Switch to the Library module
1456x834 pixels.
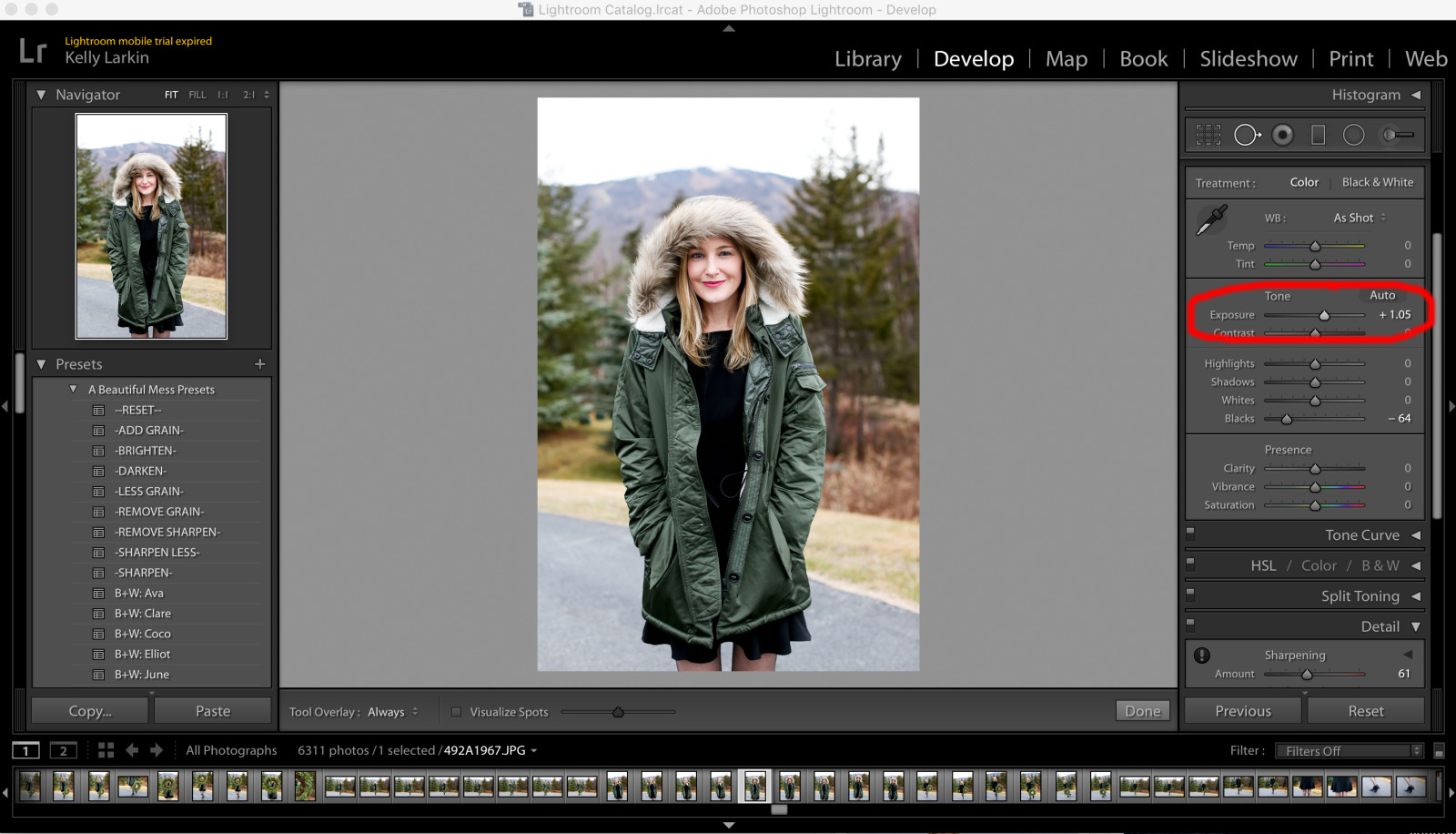867,58
